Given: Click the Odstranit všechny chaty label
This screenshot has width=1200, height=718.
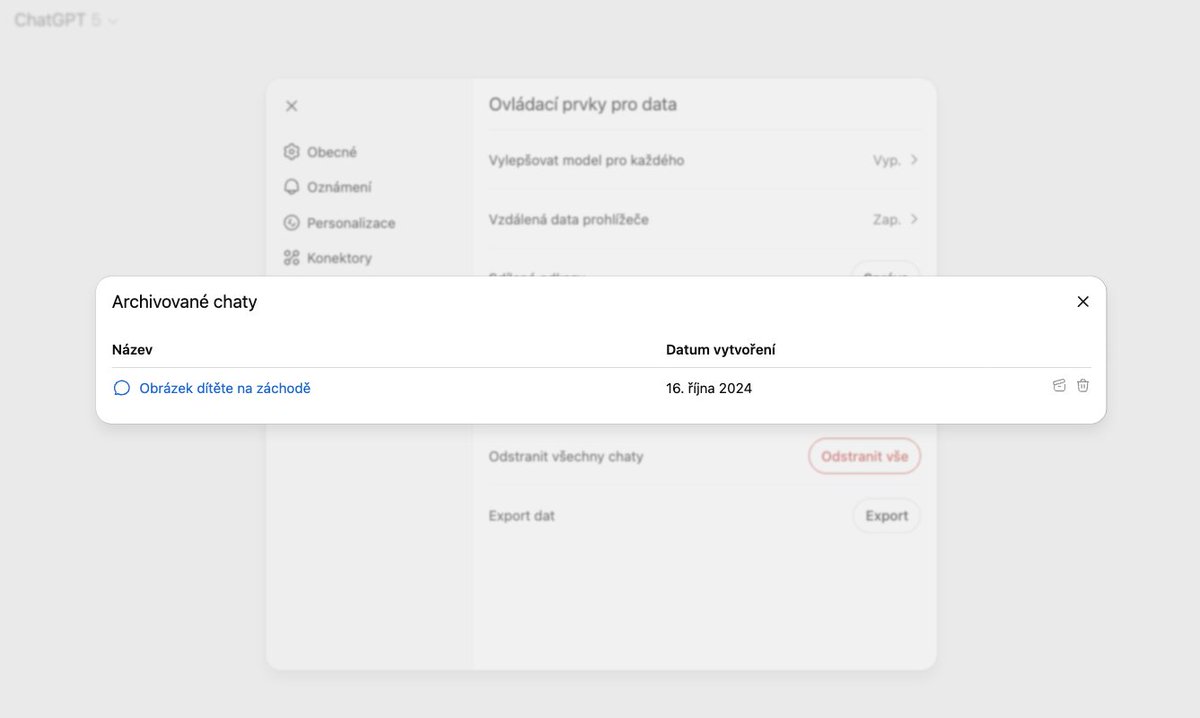Looking at the screenshot, I should [566, 456].
